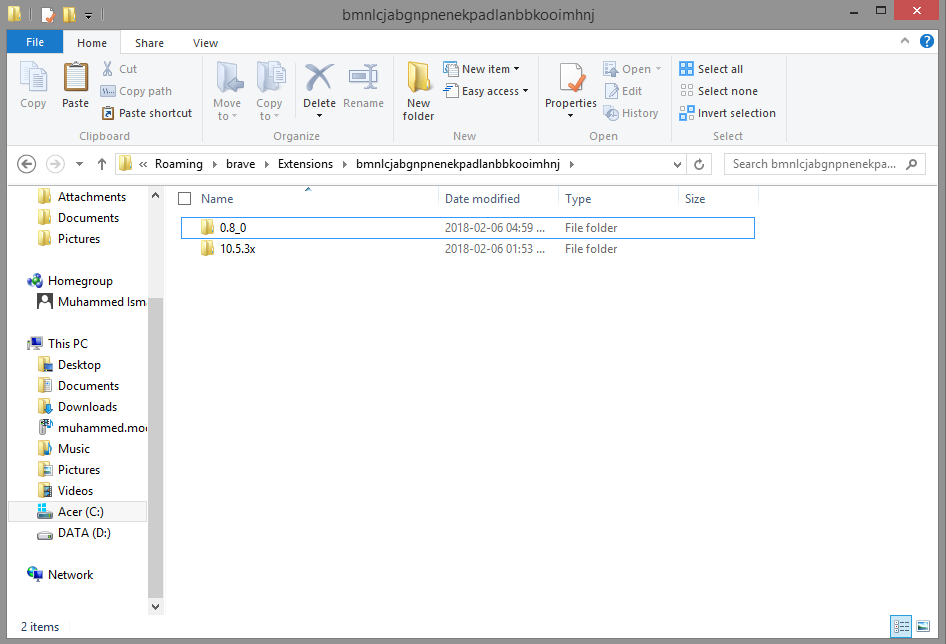Select the Home ribbon tab

coord(92,43)
